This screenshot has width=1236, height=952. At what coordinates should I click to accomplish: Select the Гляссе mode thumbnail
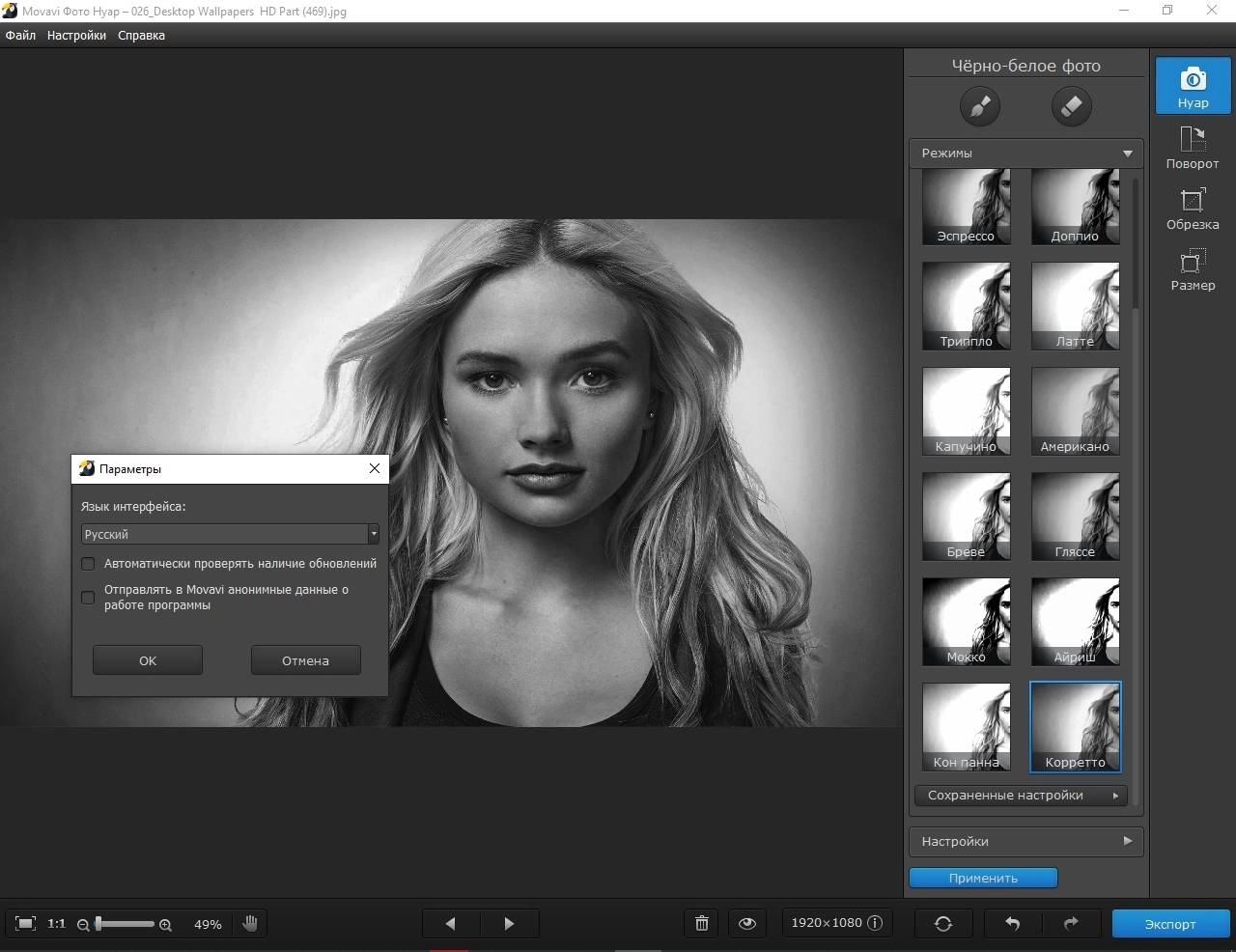coord(1075,517)
